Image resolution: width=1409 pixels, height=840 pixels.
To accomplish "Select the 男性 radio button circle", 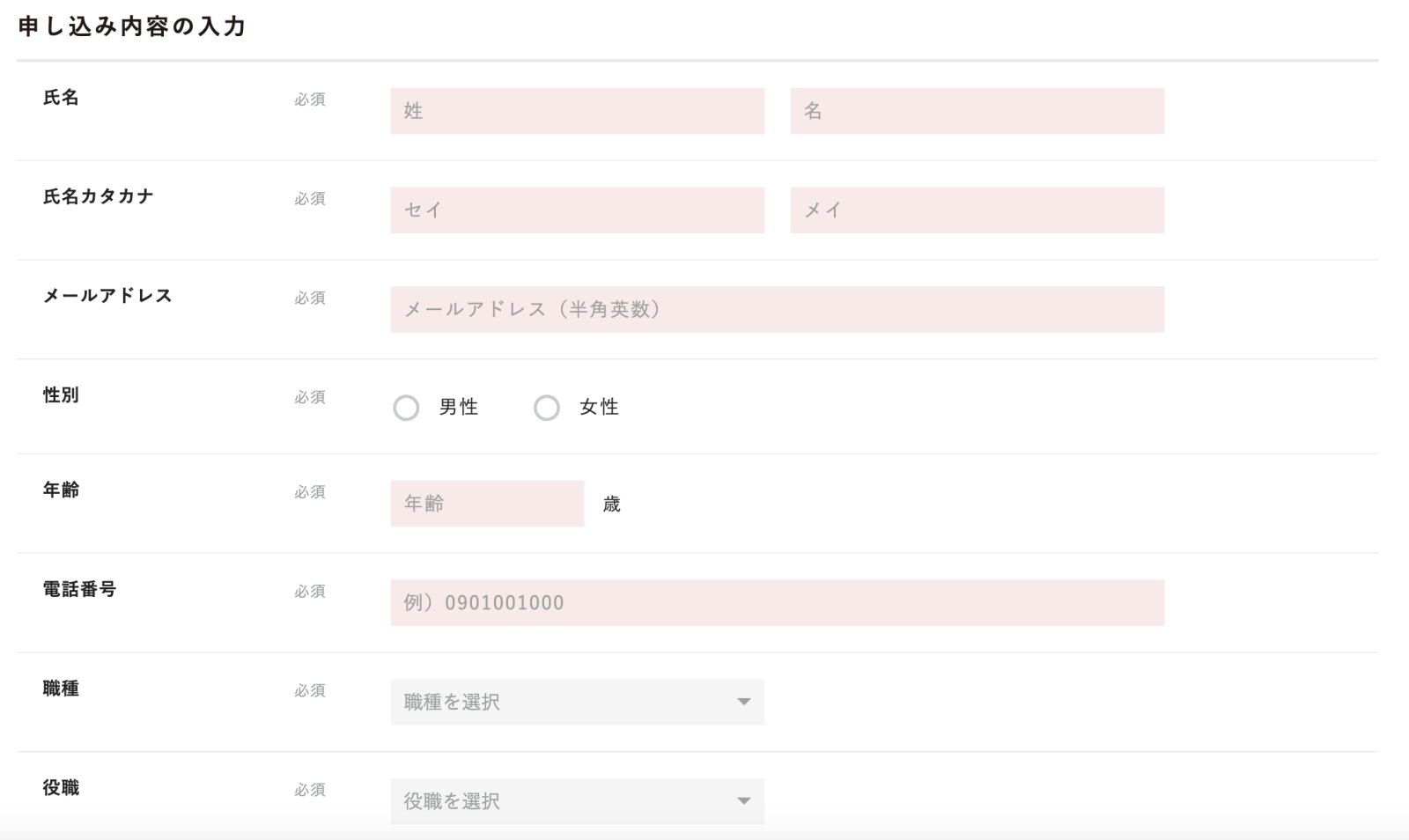I will pyautogui.click(x=406, y=408).
